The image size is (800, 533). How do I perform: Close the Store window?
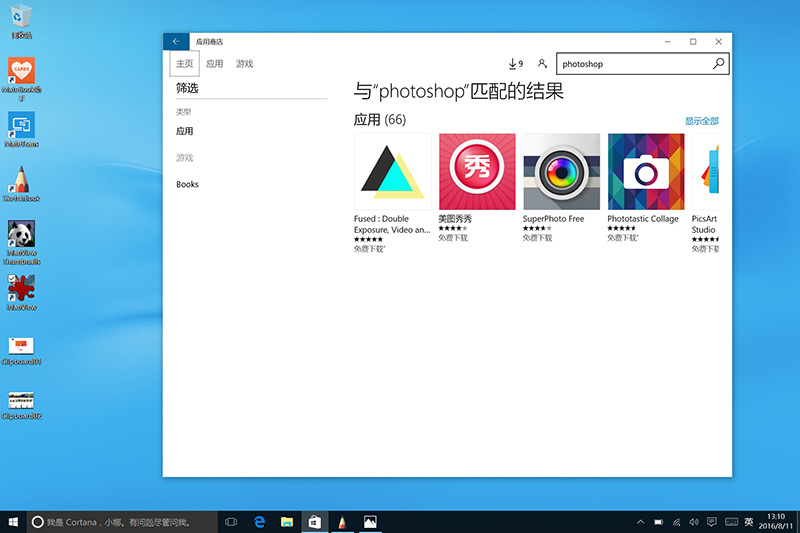pos(718,42)
